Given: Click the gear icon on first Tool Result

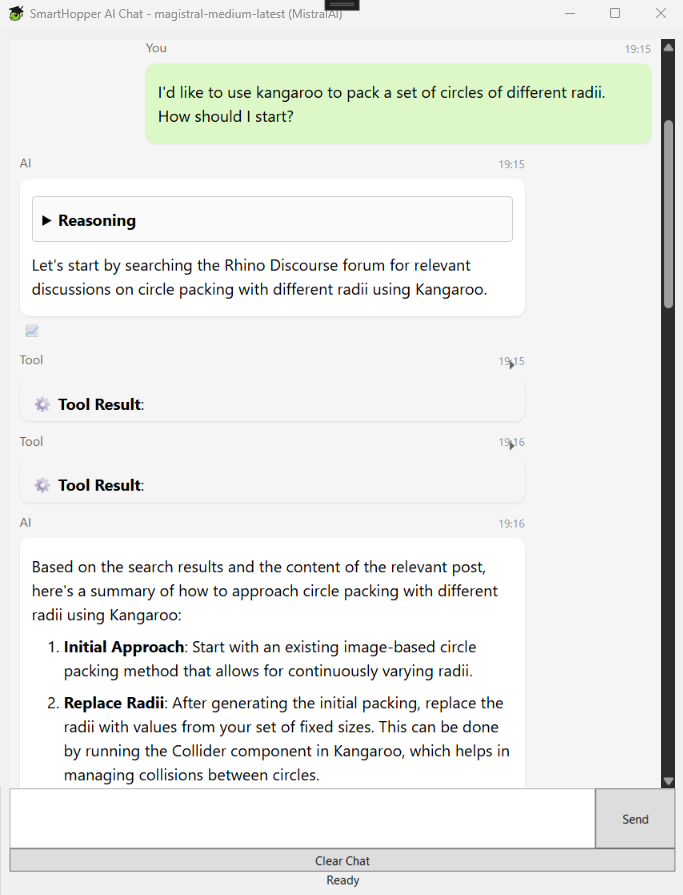Looking at the screenshot, I should click(x=42, y=404).
